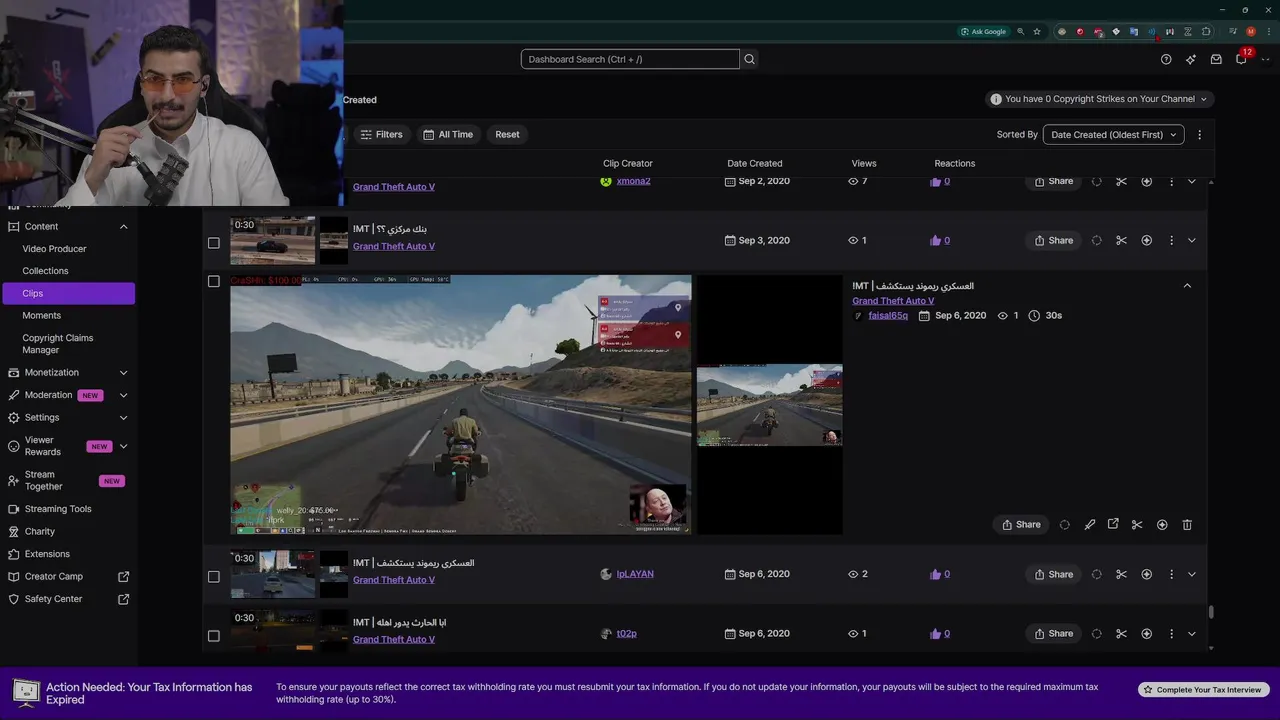
Task: Click Complete Your Tax Interview
Action: 1203,689
